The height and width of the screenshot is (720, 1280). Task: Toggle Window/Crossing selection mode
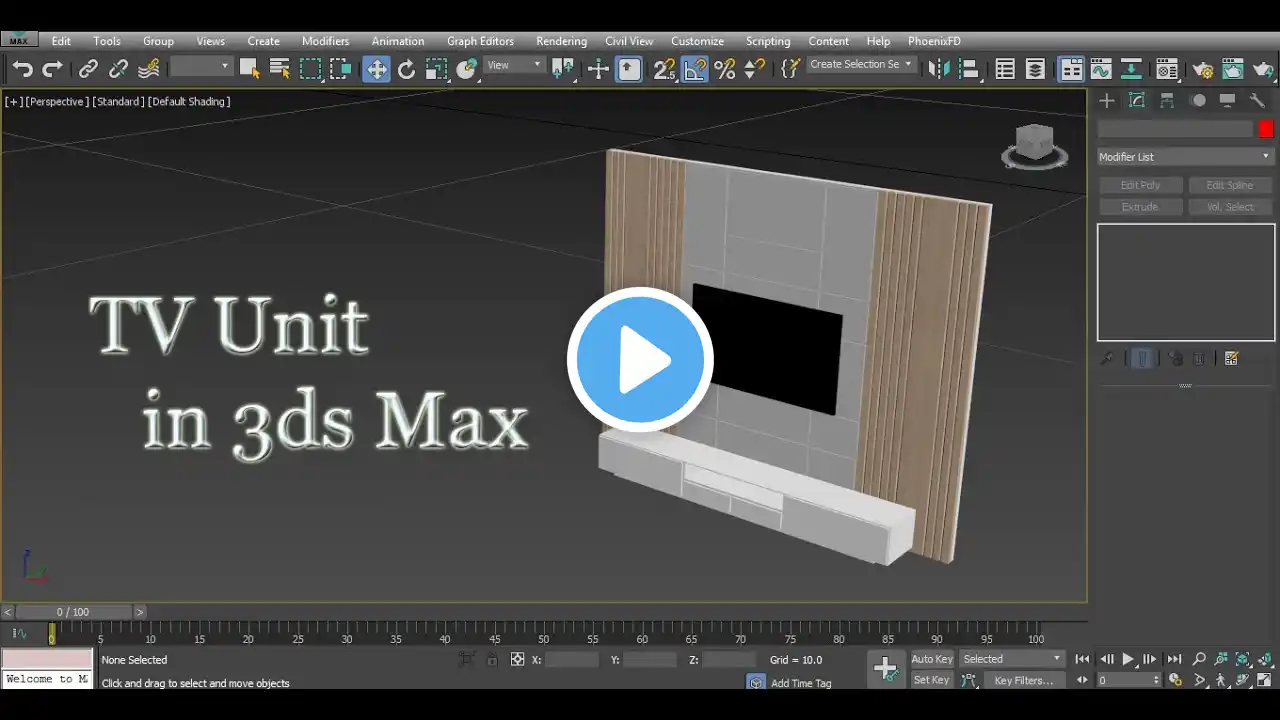click(x=341, y=69)
